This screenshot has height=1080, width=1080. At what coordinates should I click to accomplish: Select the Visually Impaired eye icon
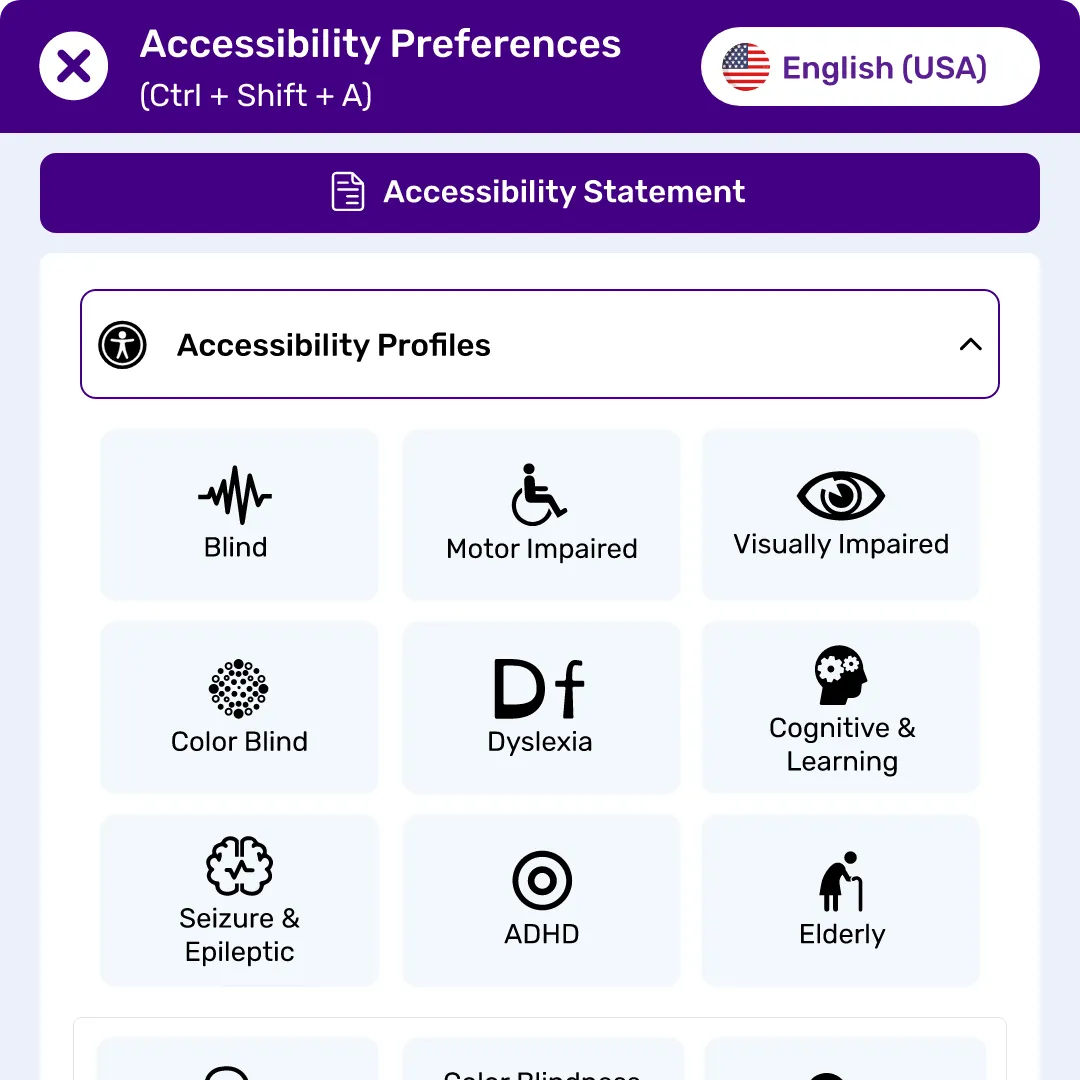(x=840, y=492)
